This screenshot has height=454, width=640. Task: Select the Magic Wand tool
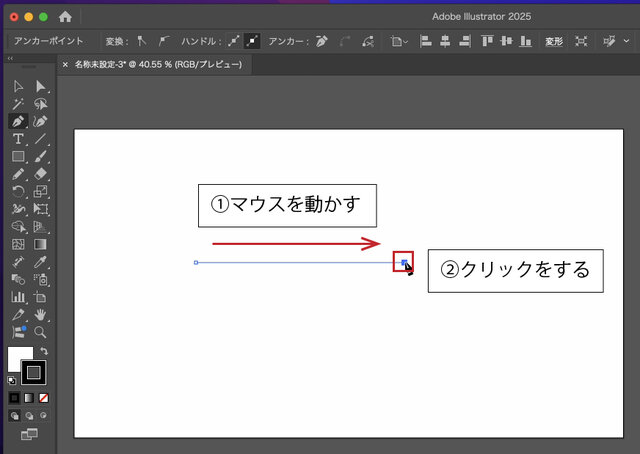18,104
